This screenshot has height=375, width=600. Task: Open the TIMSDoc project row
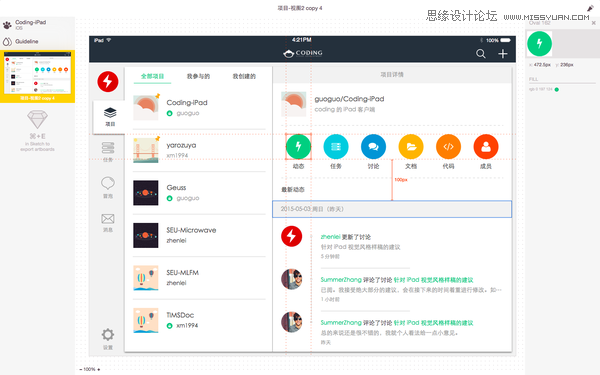click(199, 320)
